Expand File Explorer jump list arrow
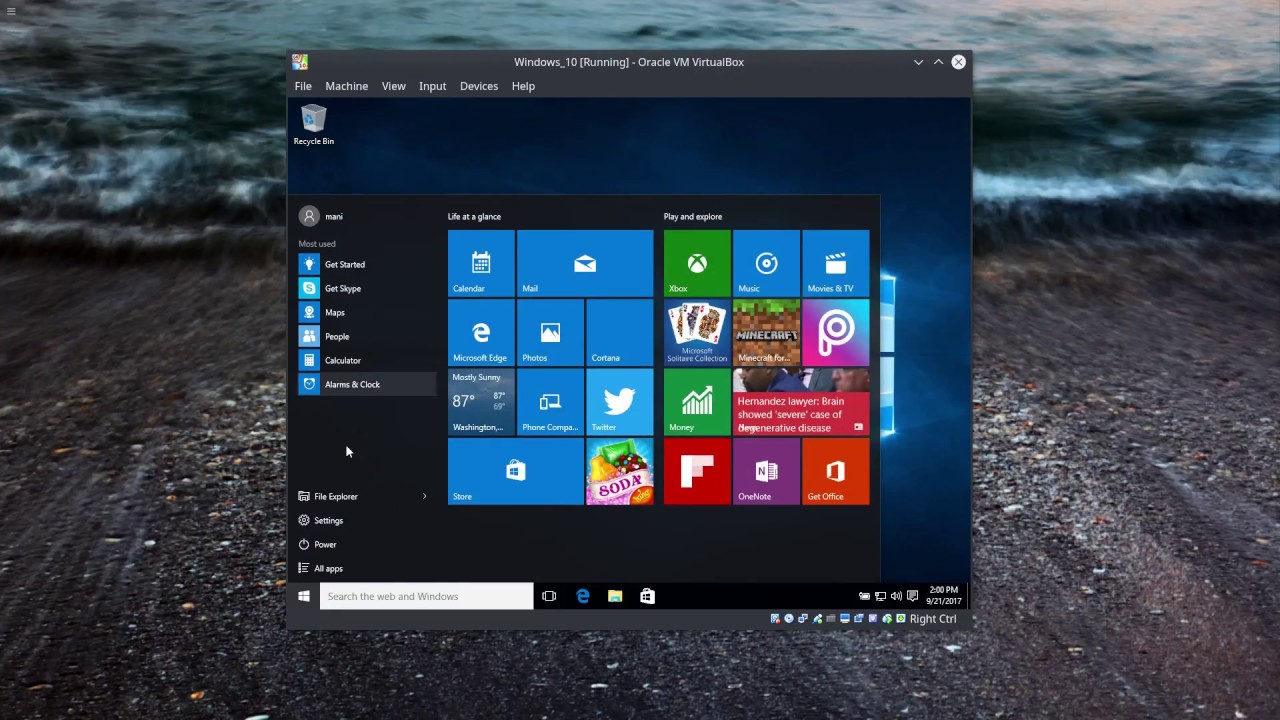Image resolution: width=1280 pixels, height=720 pixels. (x=424, y=496)
